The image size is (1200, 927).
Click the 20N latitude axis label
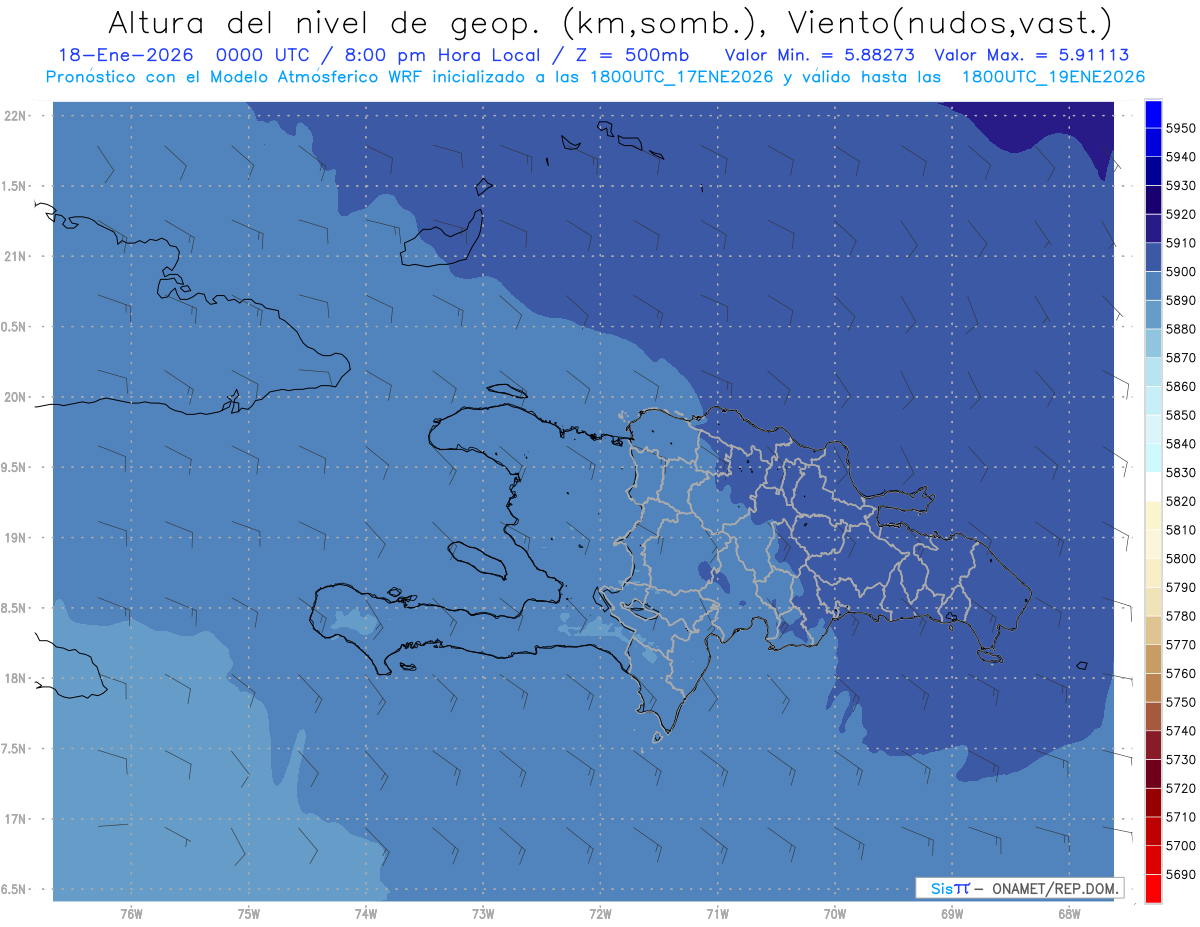pos(17,397)
